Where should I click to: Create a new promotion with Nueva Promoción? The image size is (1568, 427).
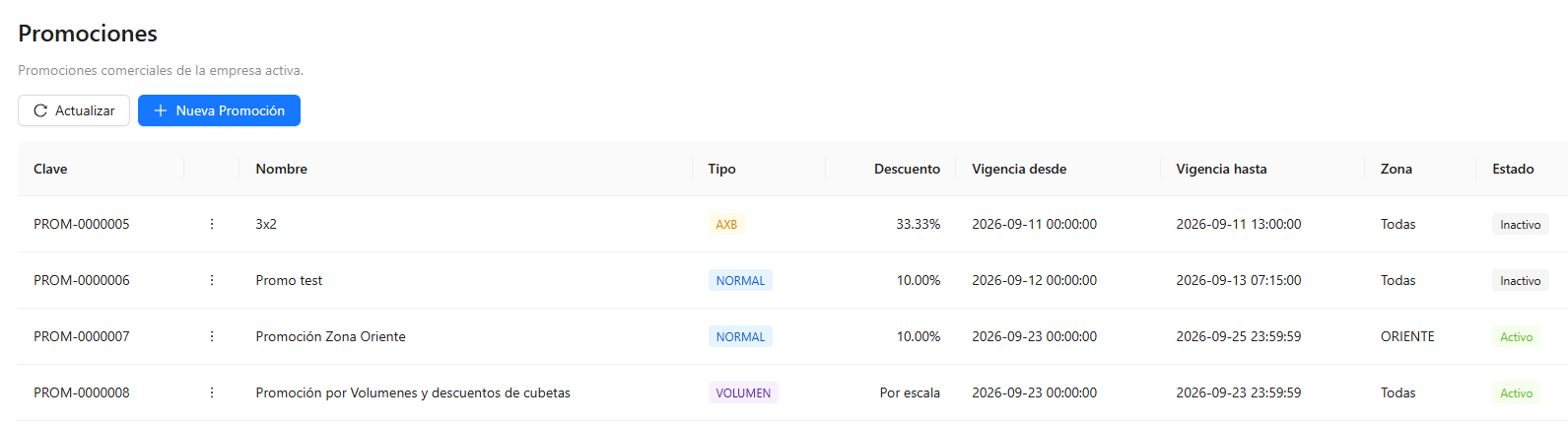click(x=219, y=110)
